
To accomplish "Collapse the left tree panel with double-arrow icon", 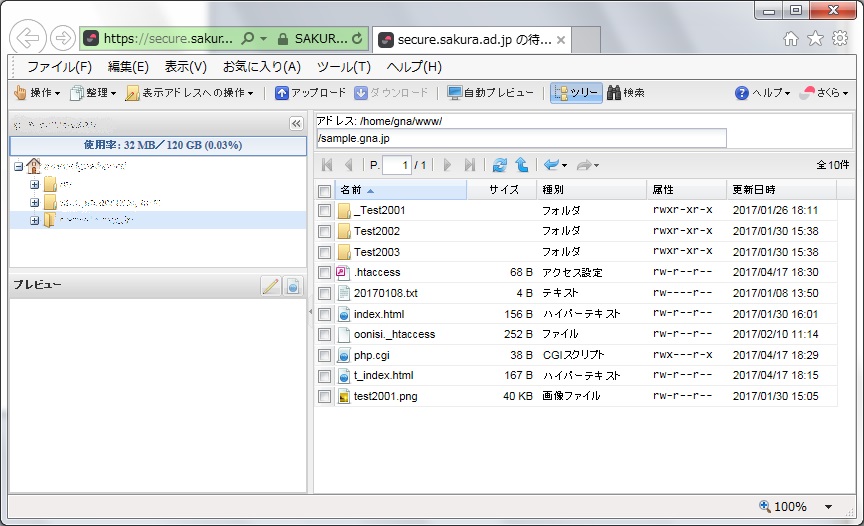I will pyautogui.click(x=296, y=124).
